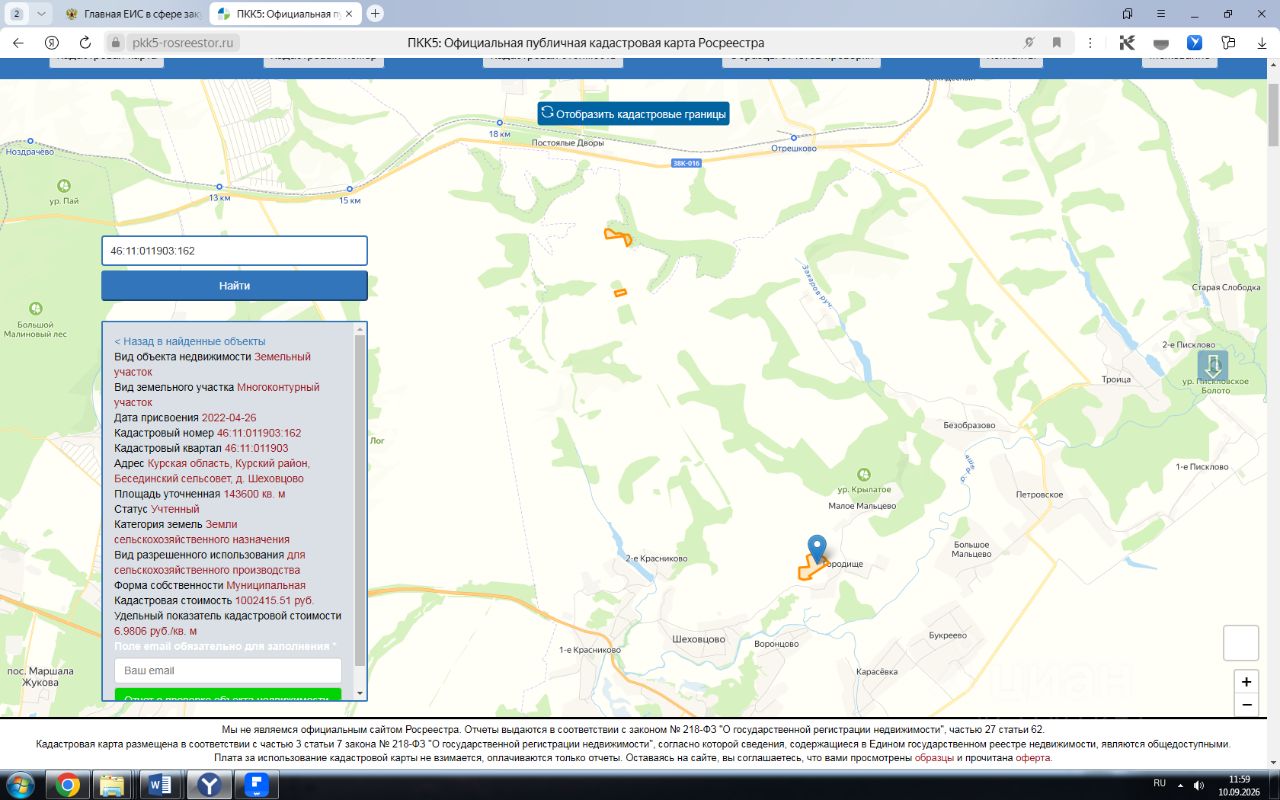Zoom out with the minus map button
Image resolution: width=1280 pixels, height=800 pixels.
tap(1246, 705)
